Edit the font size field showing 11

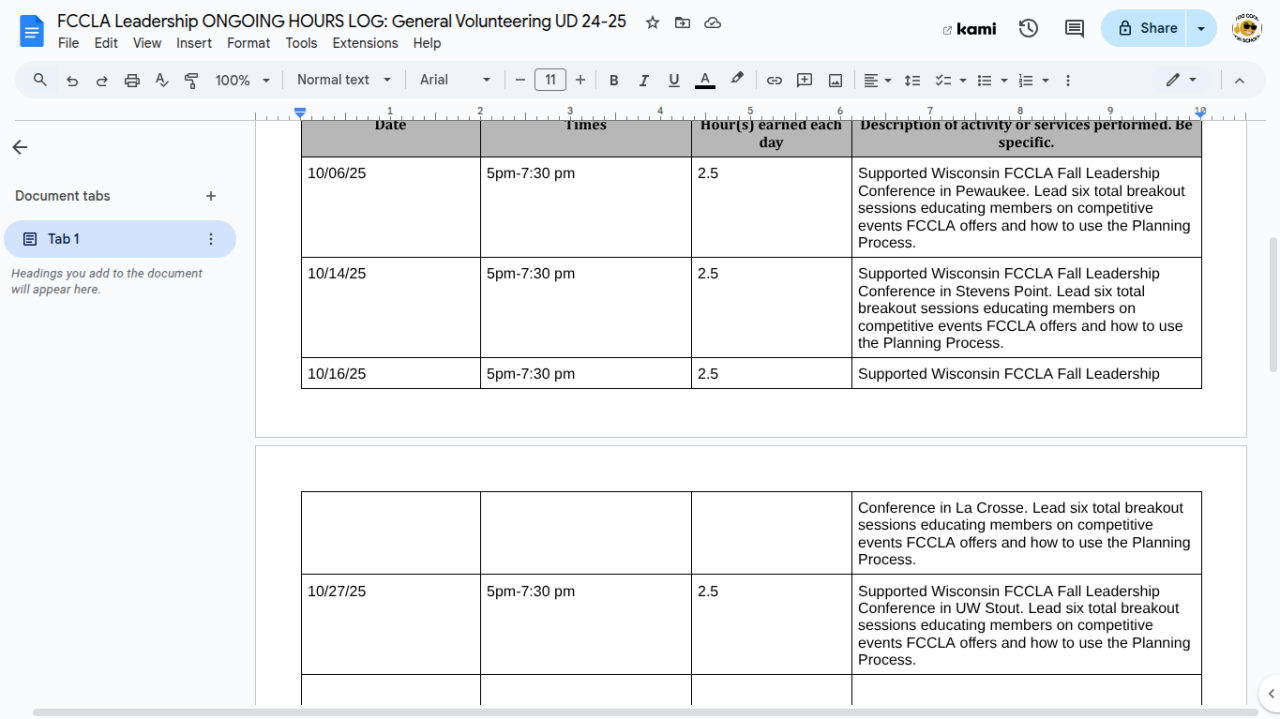coord(550,80)
